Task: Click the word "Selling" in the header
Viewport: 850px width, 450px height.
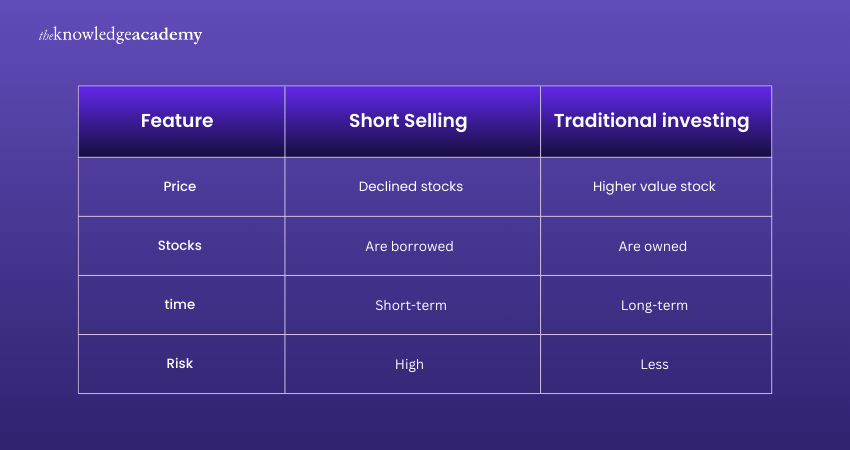Action: click(435, 121)
